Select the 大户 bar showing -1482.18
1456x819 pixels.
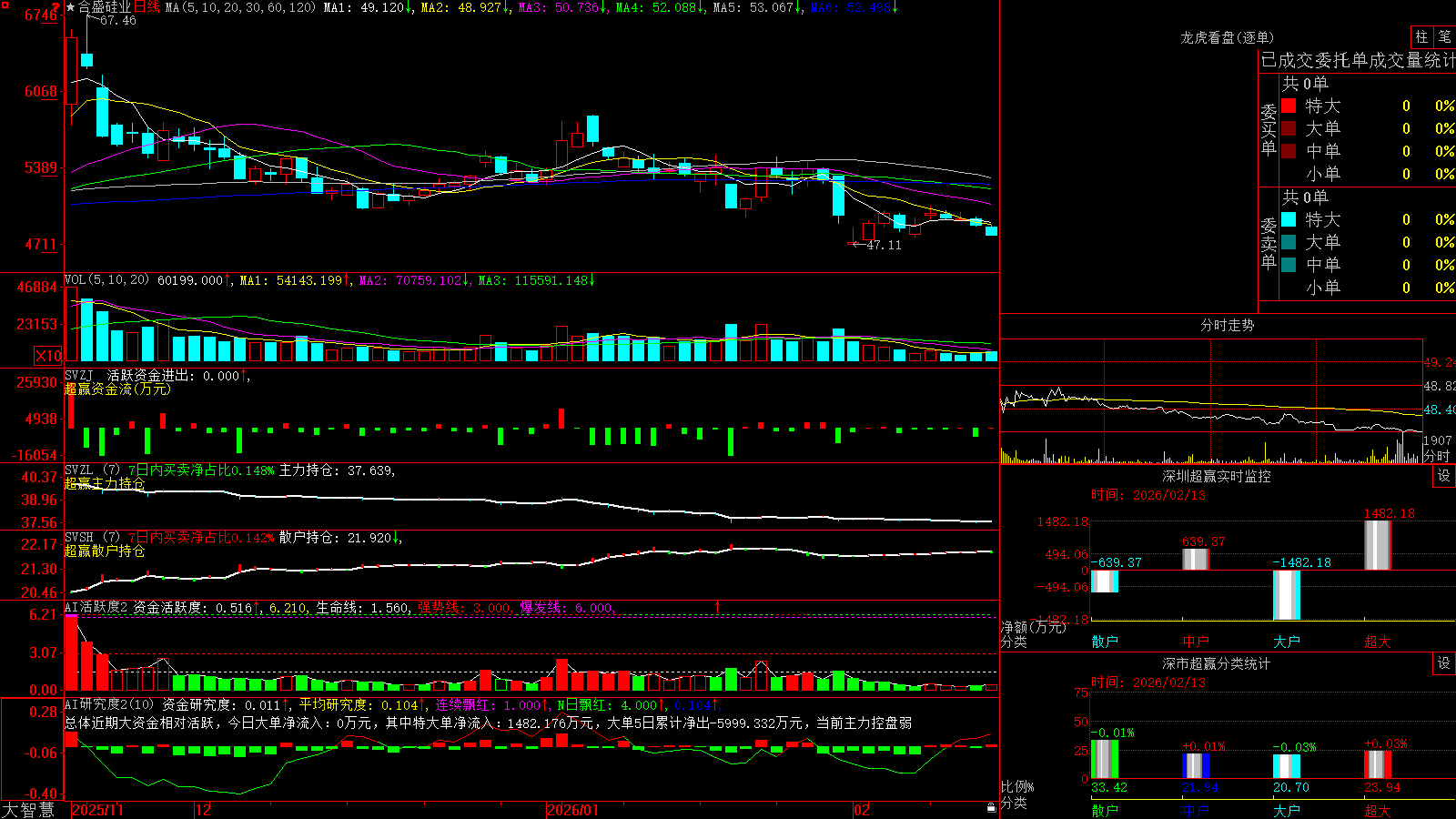1287,595
